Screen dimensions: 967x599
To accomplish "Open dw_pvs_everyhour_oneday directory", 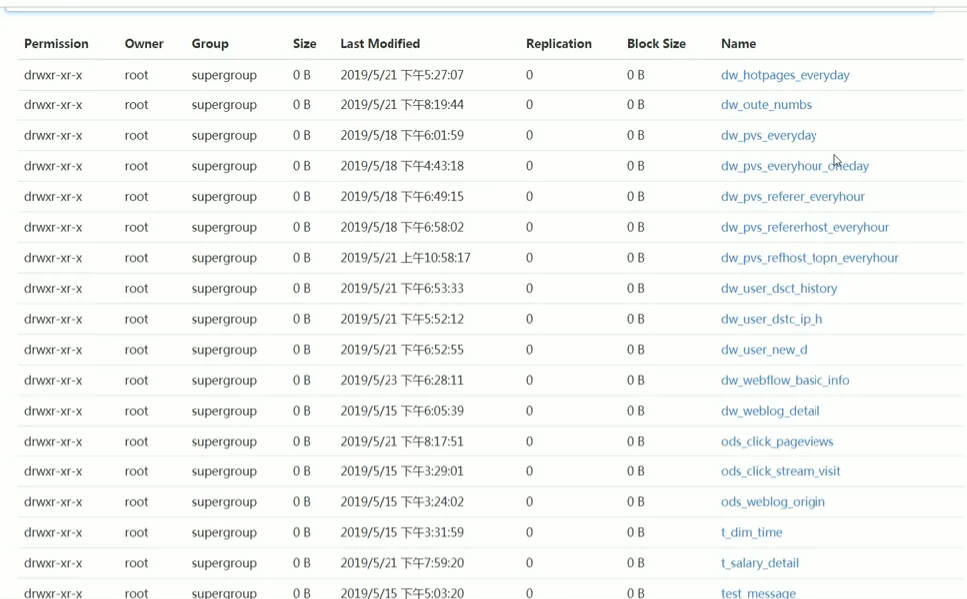I will click(795, 166).
